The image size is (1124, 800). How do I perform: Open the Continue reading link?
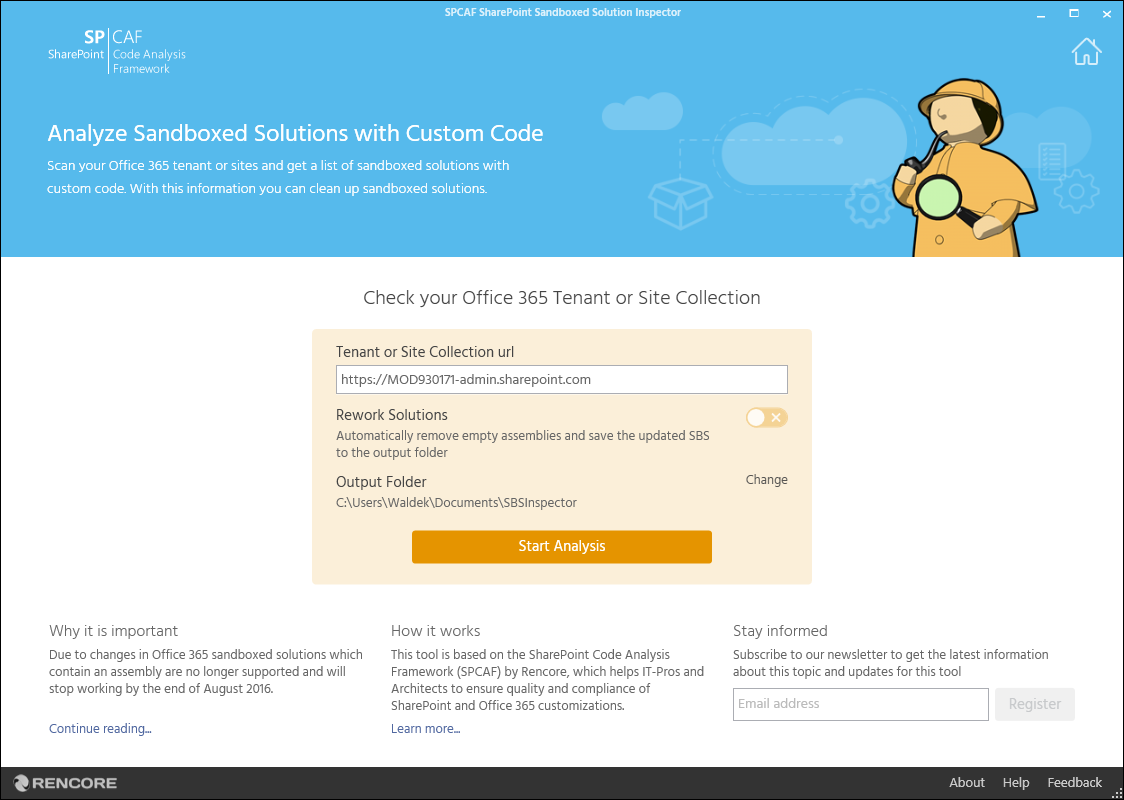[100, 728]
